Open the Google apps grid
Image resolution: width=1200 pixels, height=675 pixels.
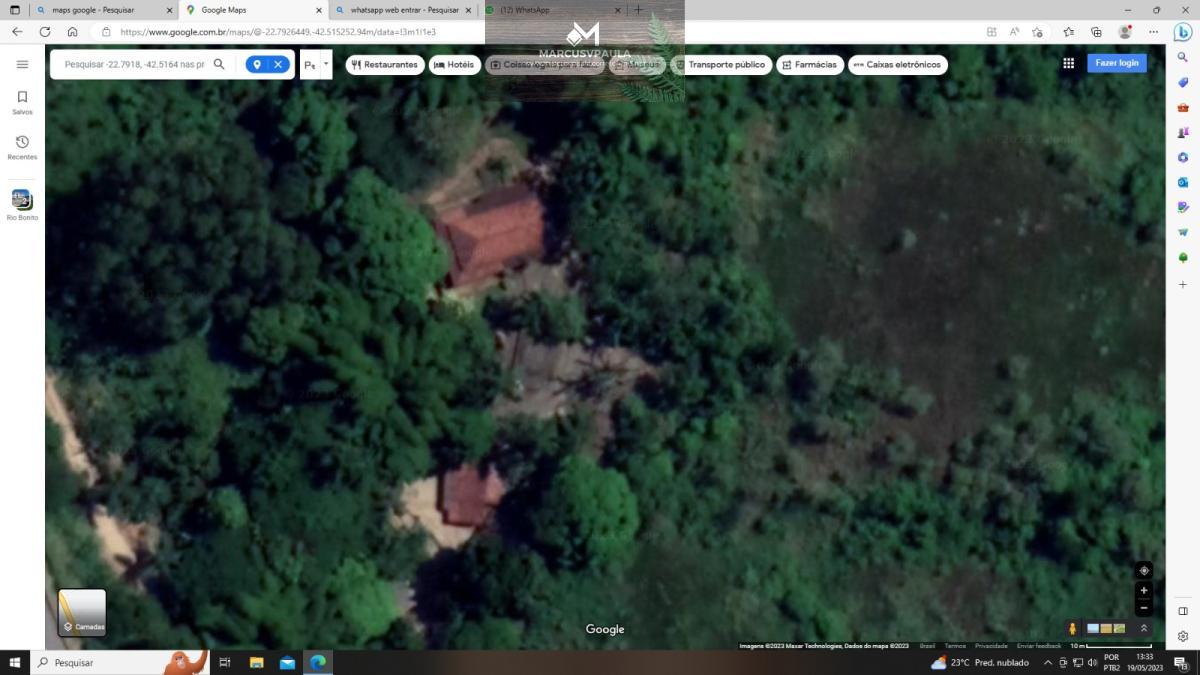(x=1068, y=63)
